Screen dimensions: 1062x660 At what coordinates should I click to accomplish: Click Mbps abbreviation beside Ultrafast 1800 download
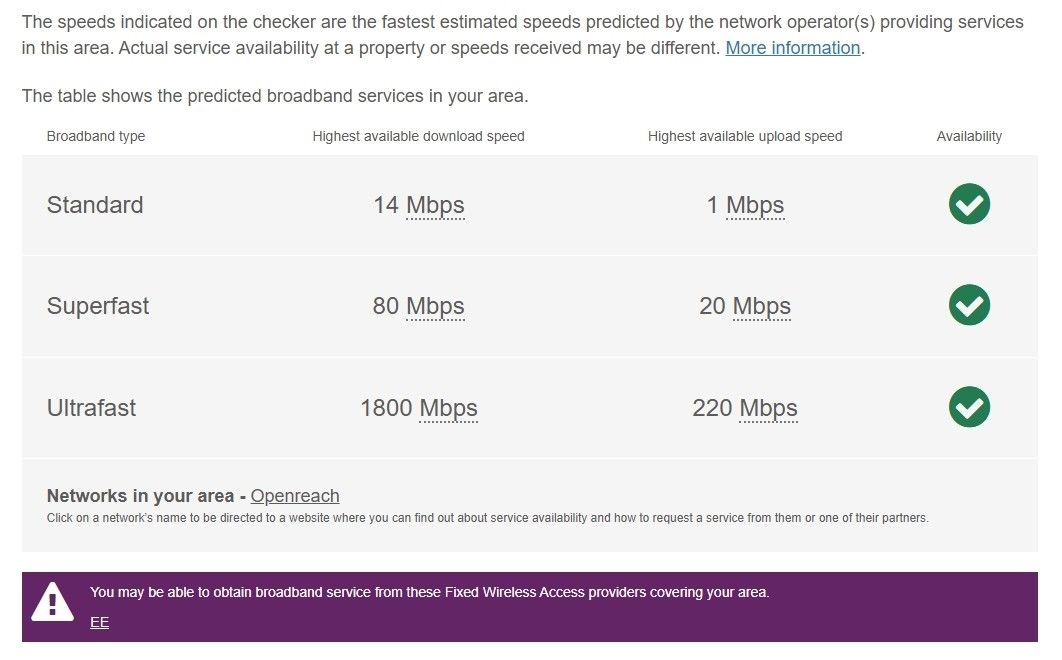click(448, 408)
